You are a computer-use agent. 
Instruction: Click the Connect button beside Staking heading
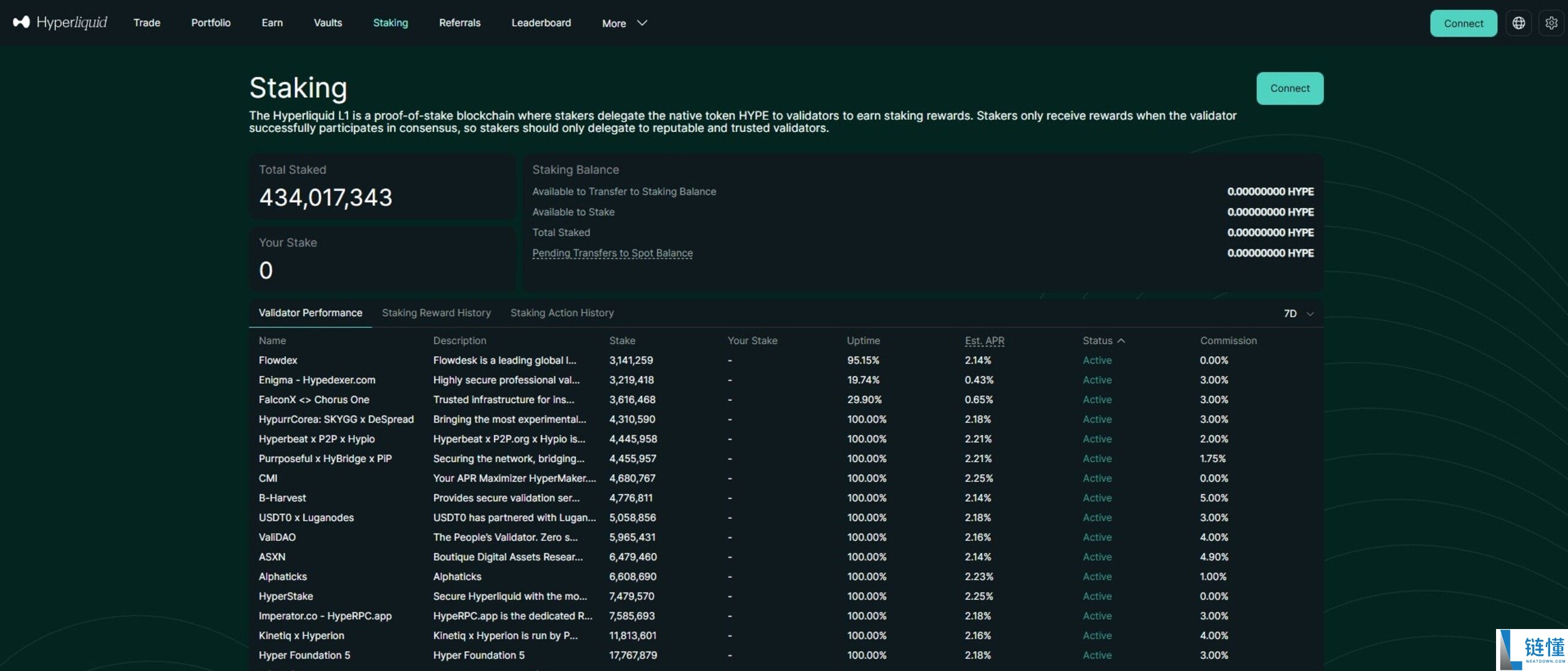pos(1290,88)
